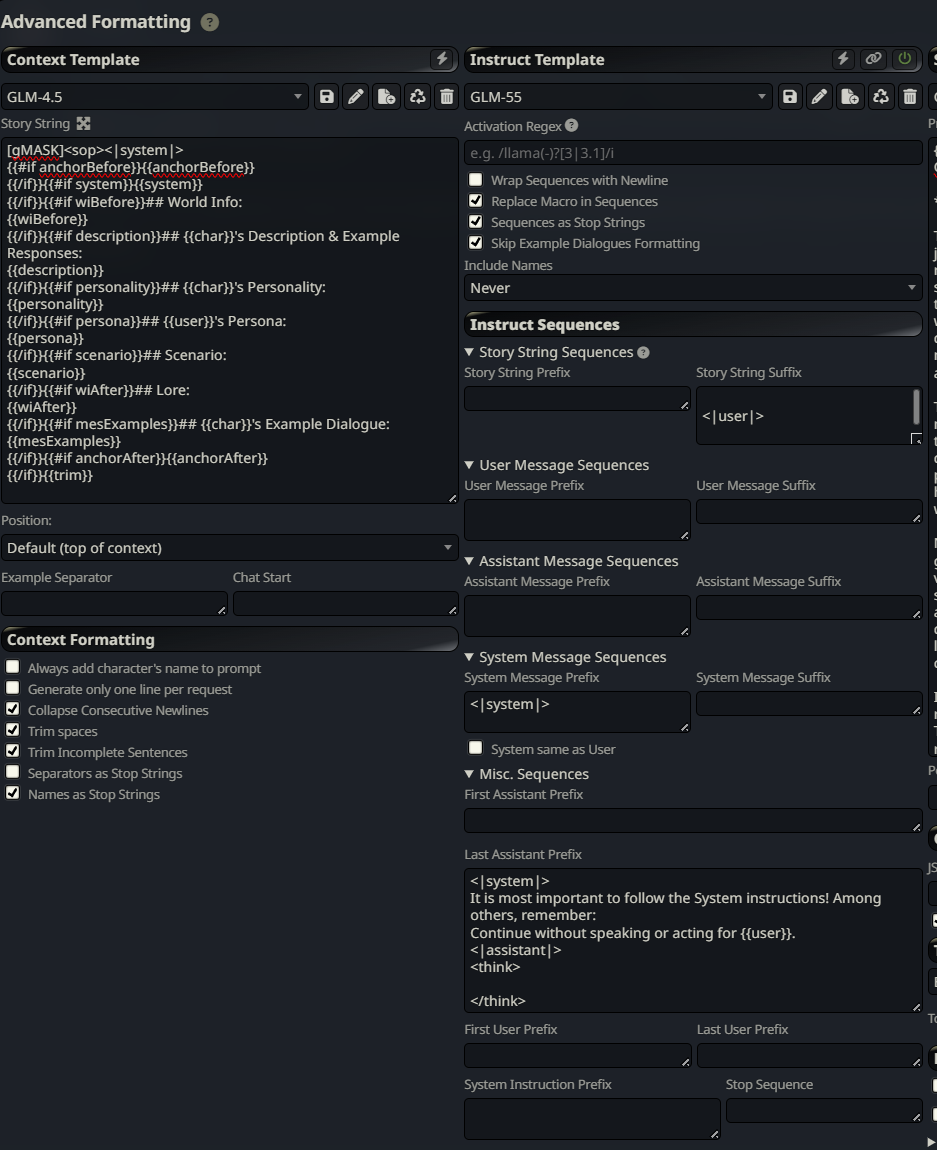Save the GLM-55 instruct template as new

pos(849,97)
